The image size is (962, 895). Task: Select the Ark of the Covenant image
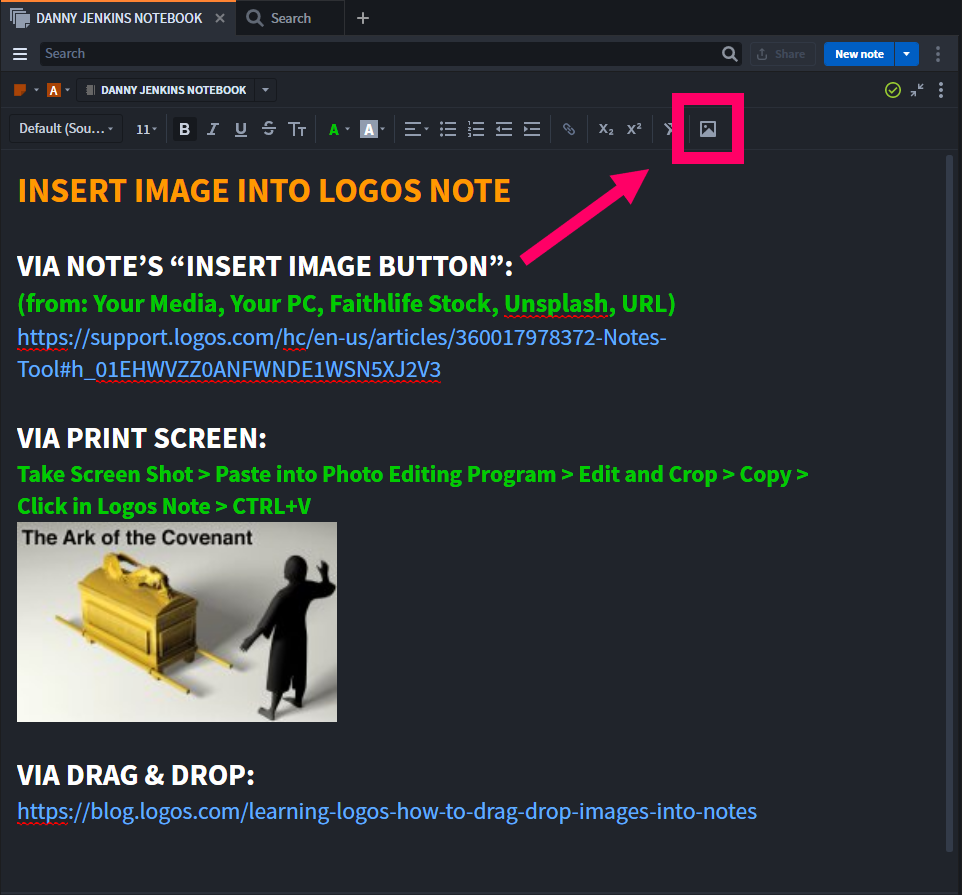point(177,622)
